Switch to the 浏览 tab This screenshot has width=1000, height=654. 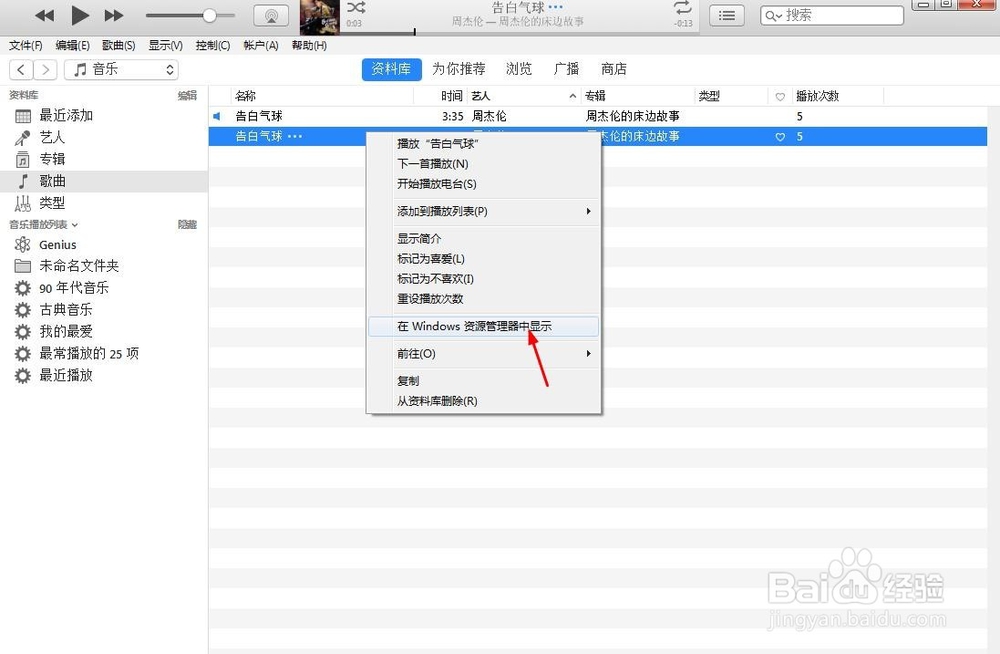pyautogui.click(x=518, y=69)
